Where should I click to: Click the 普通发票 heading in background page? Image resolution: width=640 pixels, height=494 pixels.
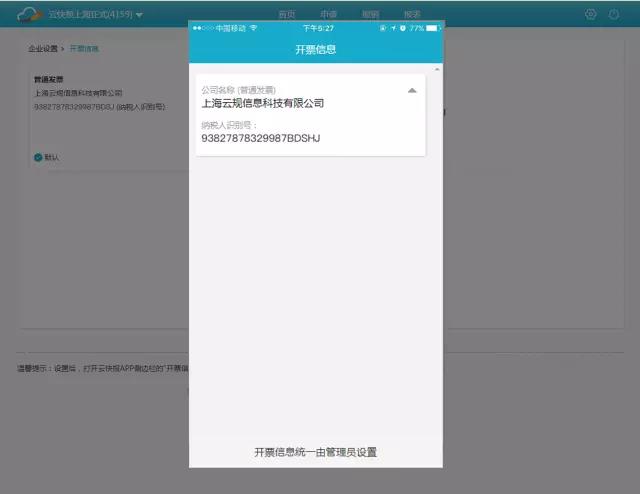tap(49, 79)
